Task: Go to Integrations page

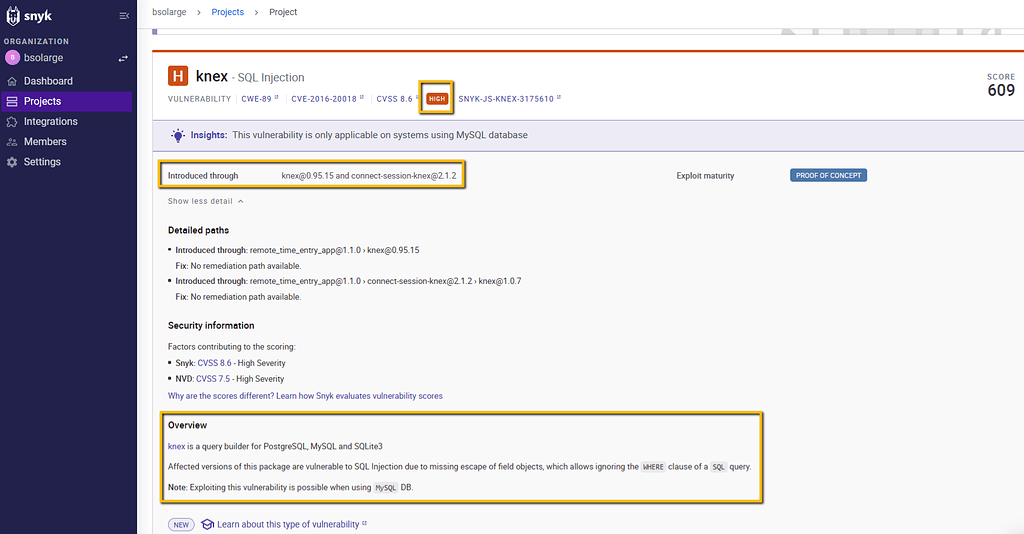Action: [50, 121]
